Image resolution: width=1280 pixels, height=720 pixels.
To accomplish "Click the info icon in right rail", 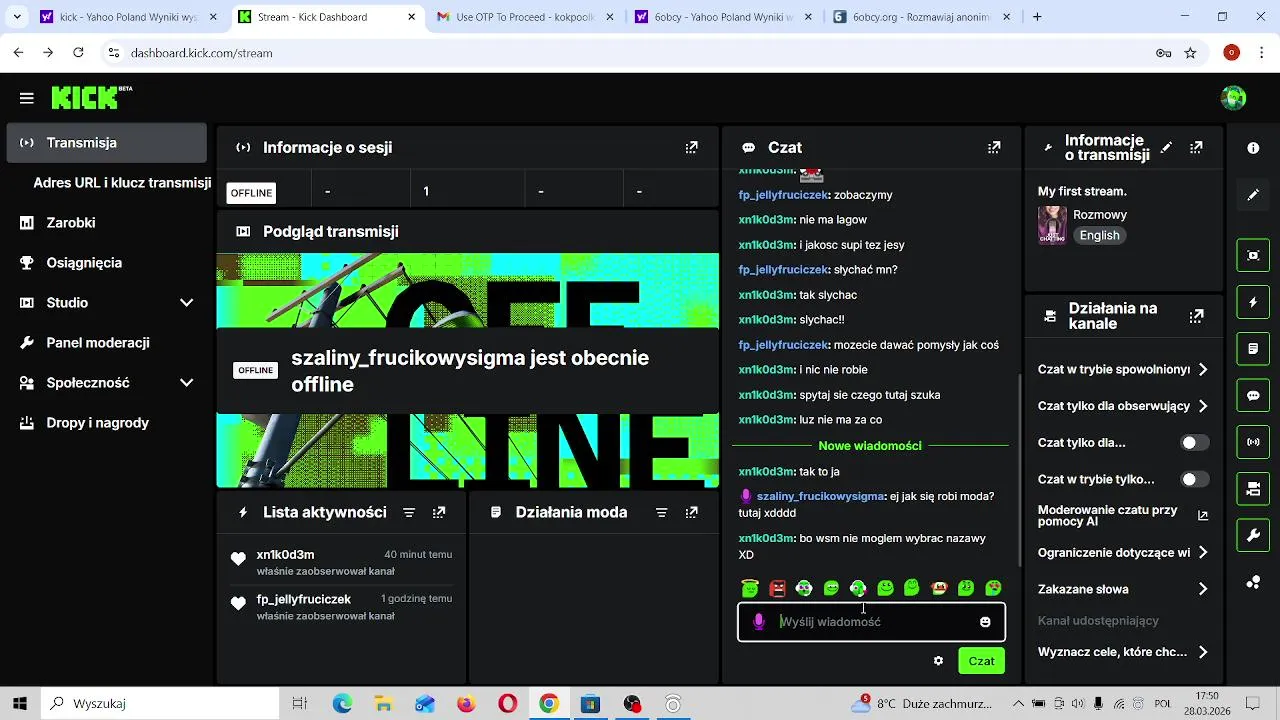I will pos(1253,148).
